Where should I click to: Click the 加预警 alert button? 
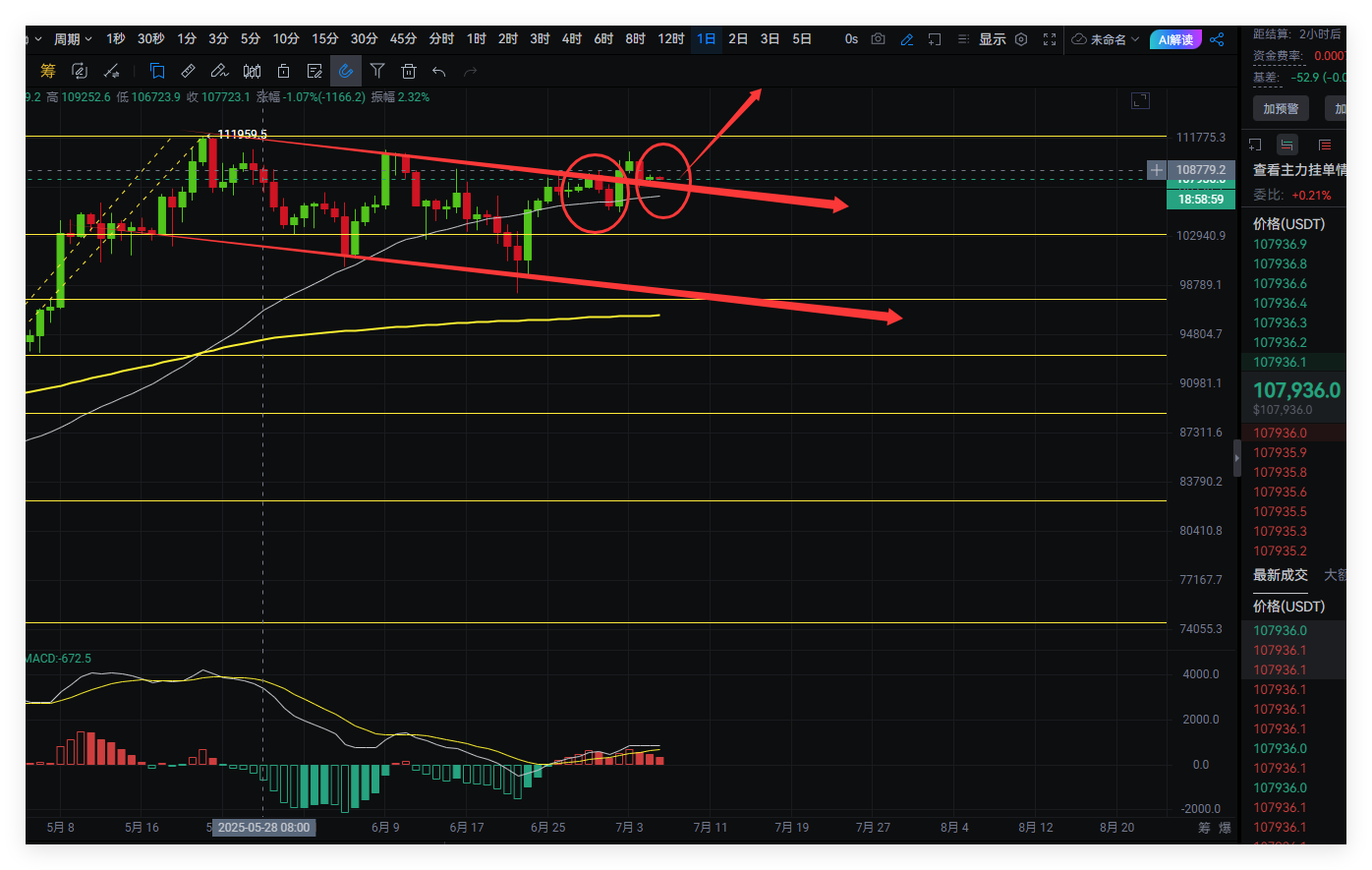[1281, 108]
